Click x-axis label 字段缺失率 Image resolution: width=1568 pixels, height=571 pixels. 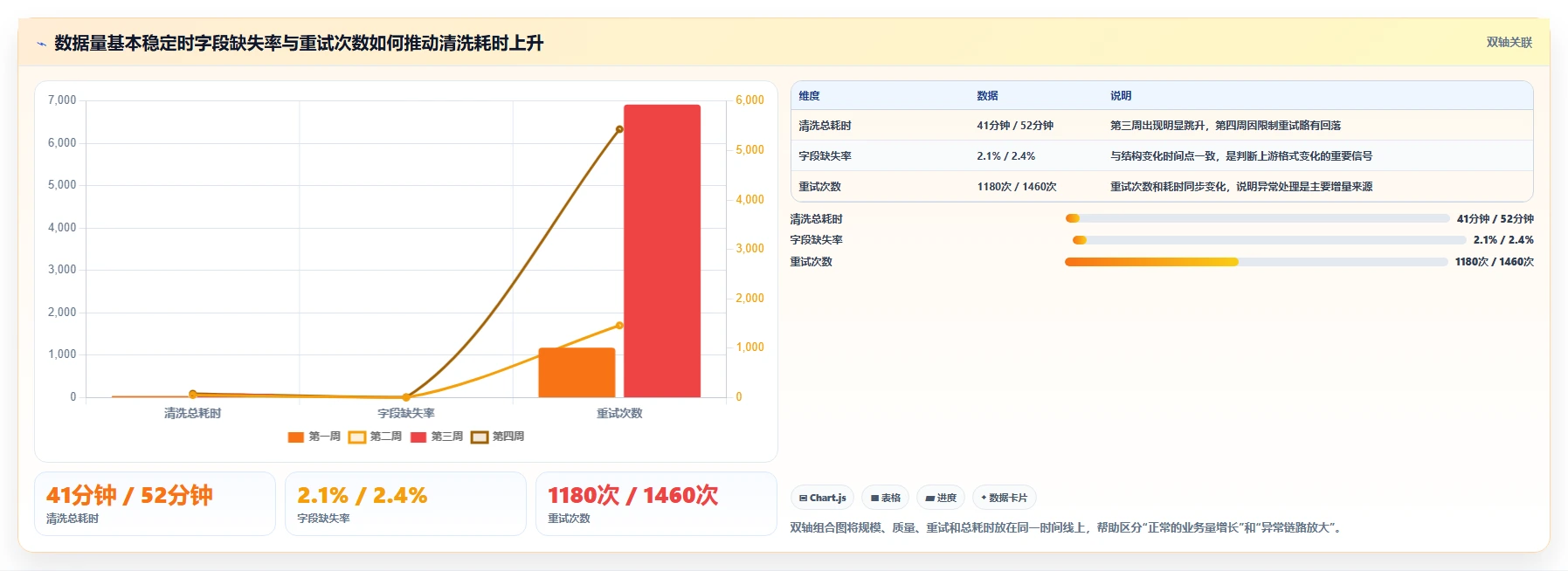[406, 414]
